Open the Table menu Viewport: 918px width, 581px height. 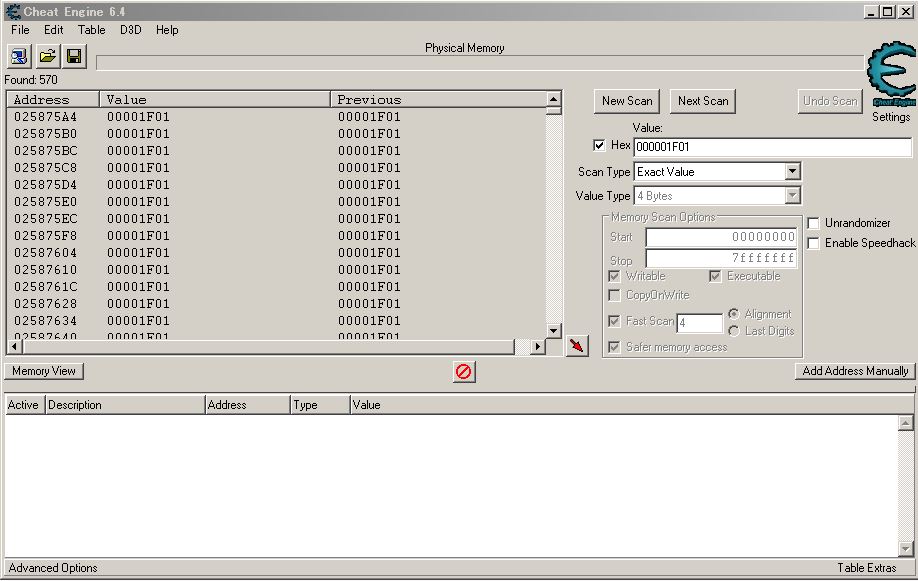[91, 30]
